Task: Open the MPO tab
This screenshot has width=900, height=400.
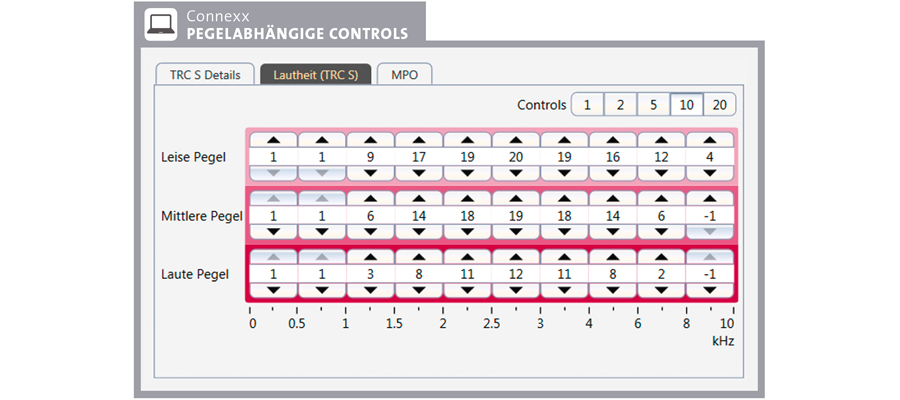Action: point(405,75)
